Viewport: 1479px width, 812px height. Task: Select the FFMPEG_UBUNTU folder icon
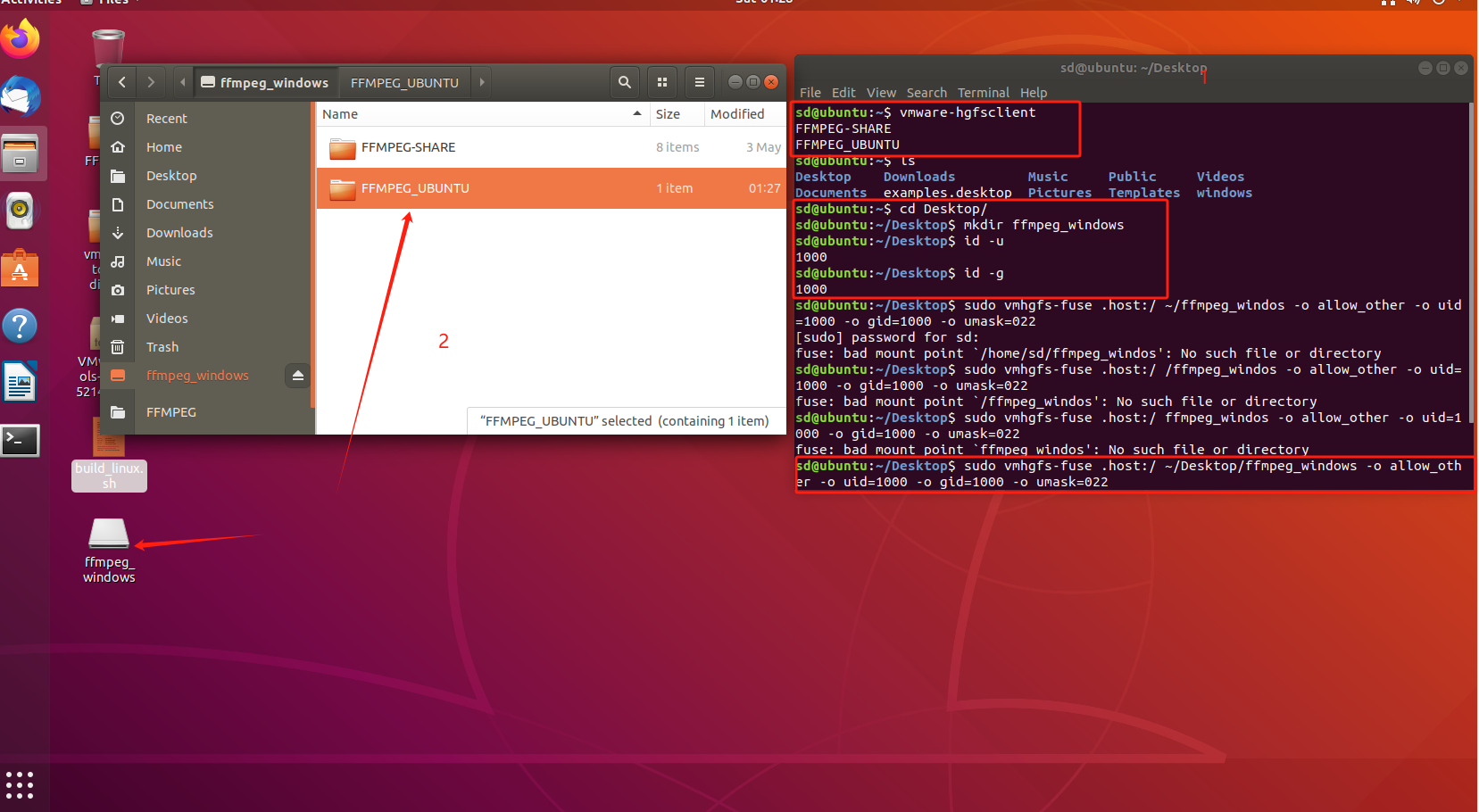(343, 189)
